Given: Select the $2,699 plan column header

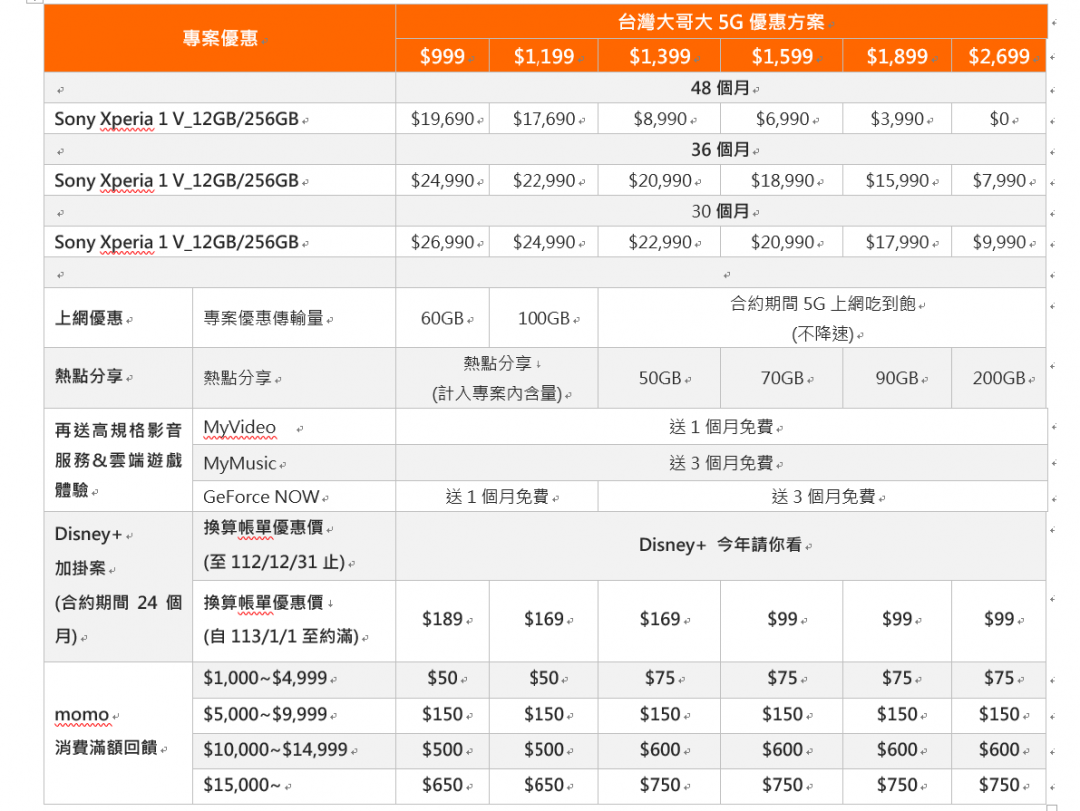Looking at the screenshot, I should point(998,57).
